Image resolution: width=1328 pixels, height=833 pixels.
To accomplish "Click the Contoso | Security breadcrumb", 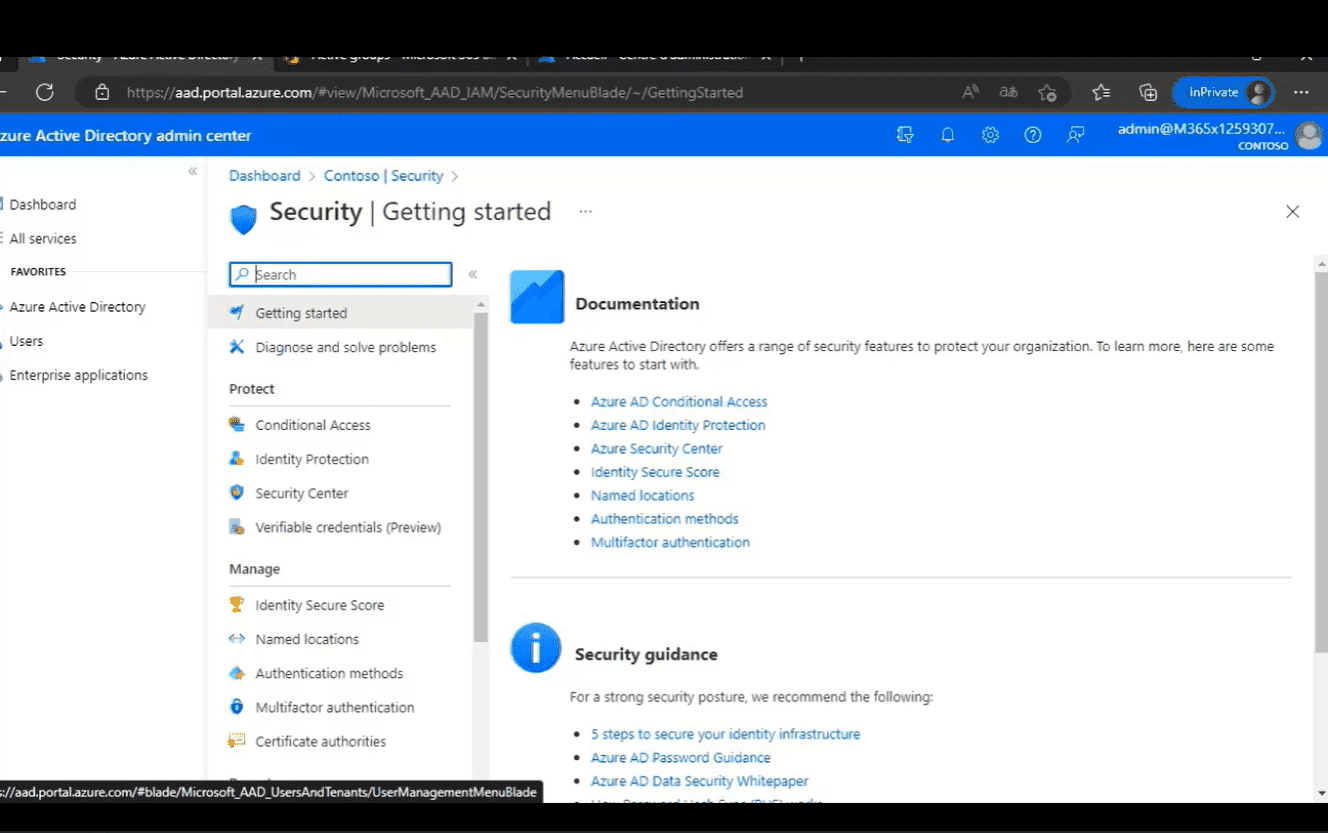I will point(383,175).
